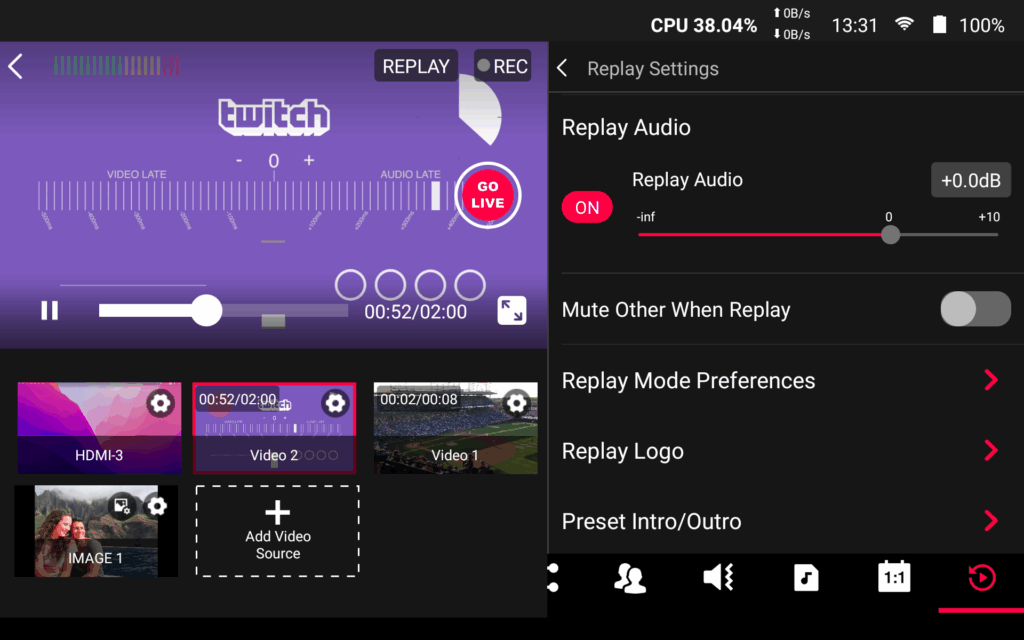Image resolution: width=1024 pixels, height=640 pixels.
Task: Open the audio mixer tab icon
Action: (718, 577)
